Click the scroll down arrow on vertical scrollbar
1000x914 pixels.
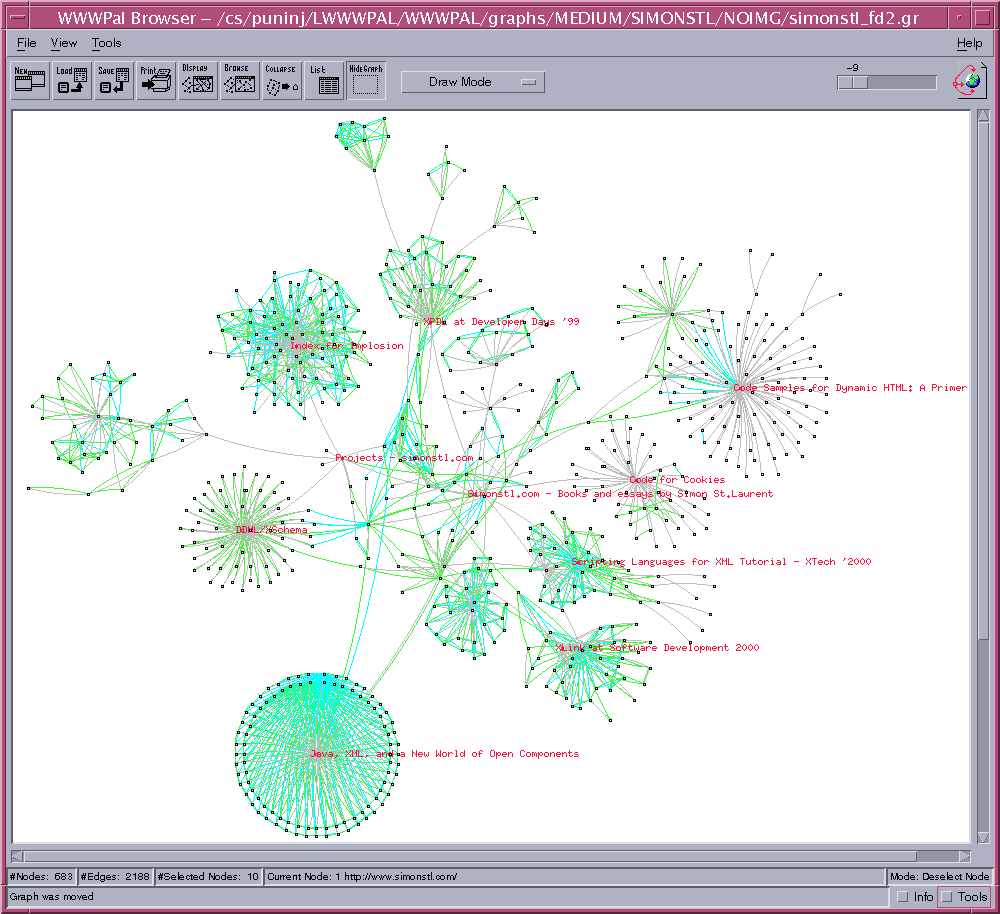pos(983,837)
